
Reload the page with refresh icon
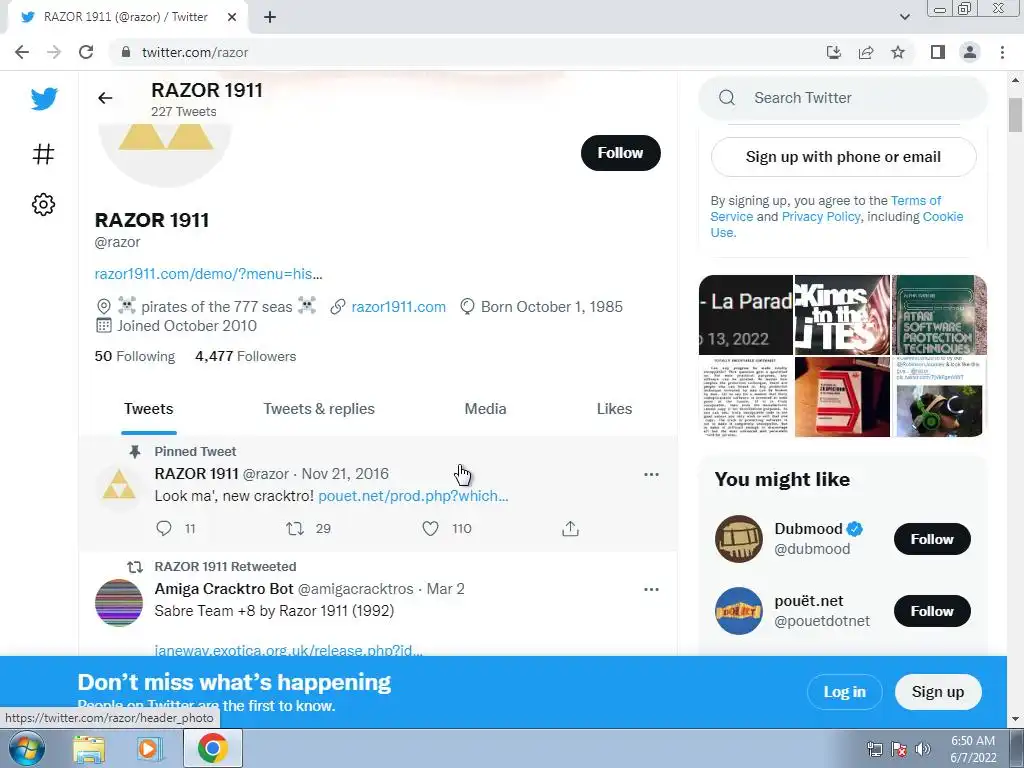pos(86,52)
